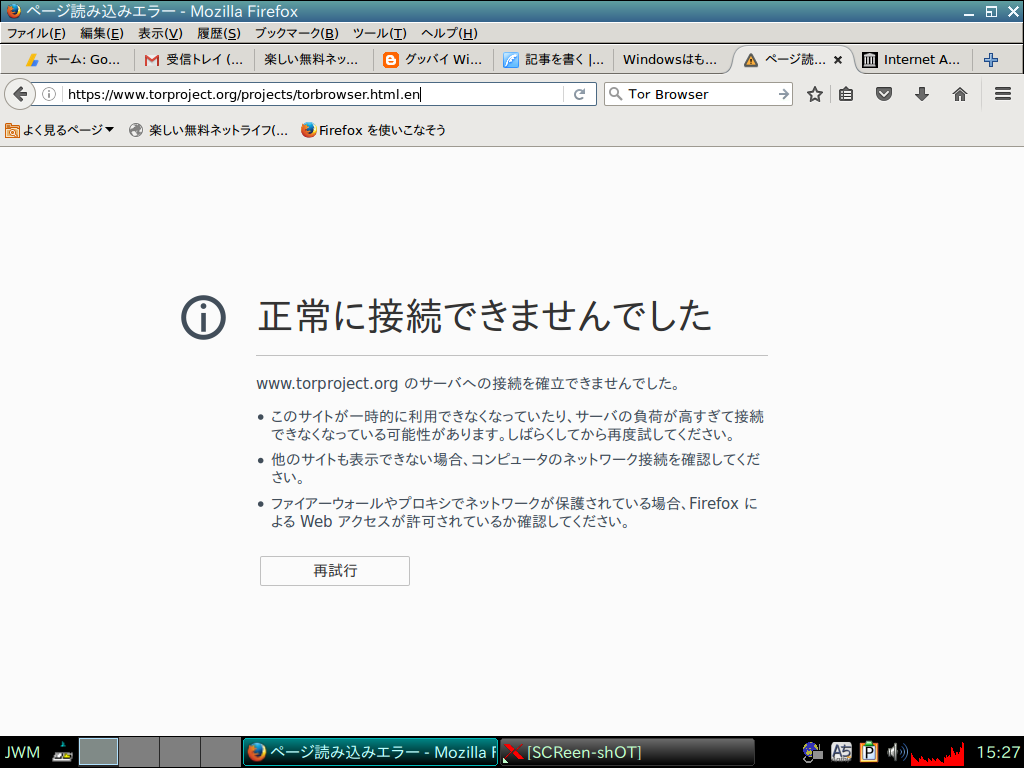Click the www.torproject.org connection error text
The height and width of the screenshot is (768, 1024).
(x=468, y=383)
